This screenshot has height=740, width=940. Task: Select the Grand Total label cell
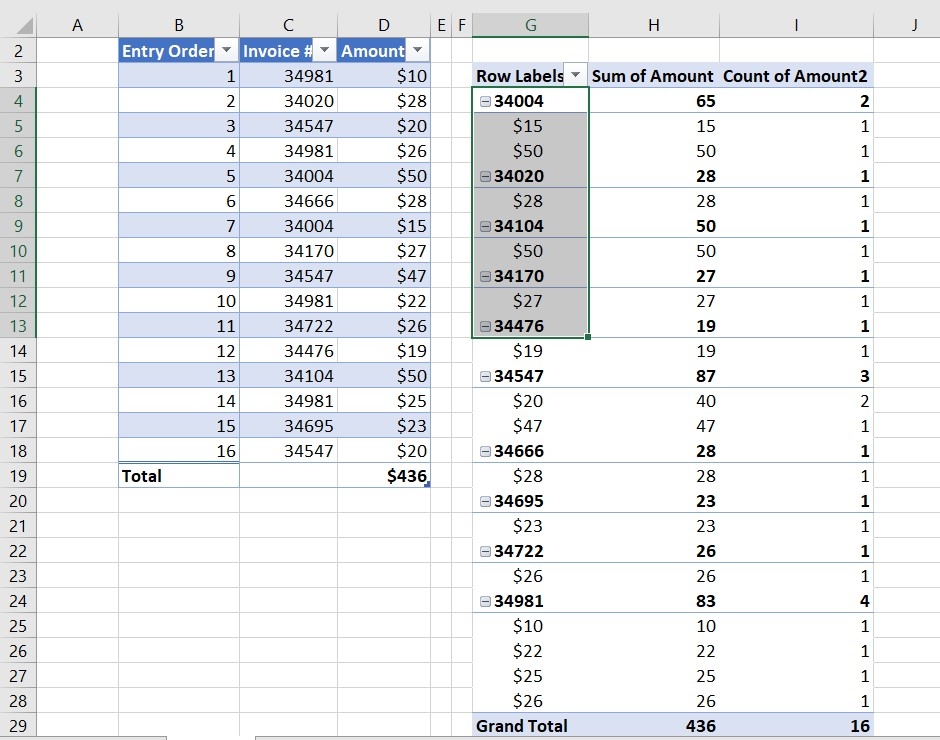[530, 726]
